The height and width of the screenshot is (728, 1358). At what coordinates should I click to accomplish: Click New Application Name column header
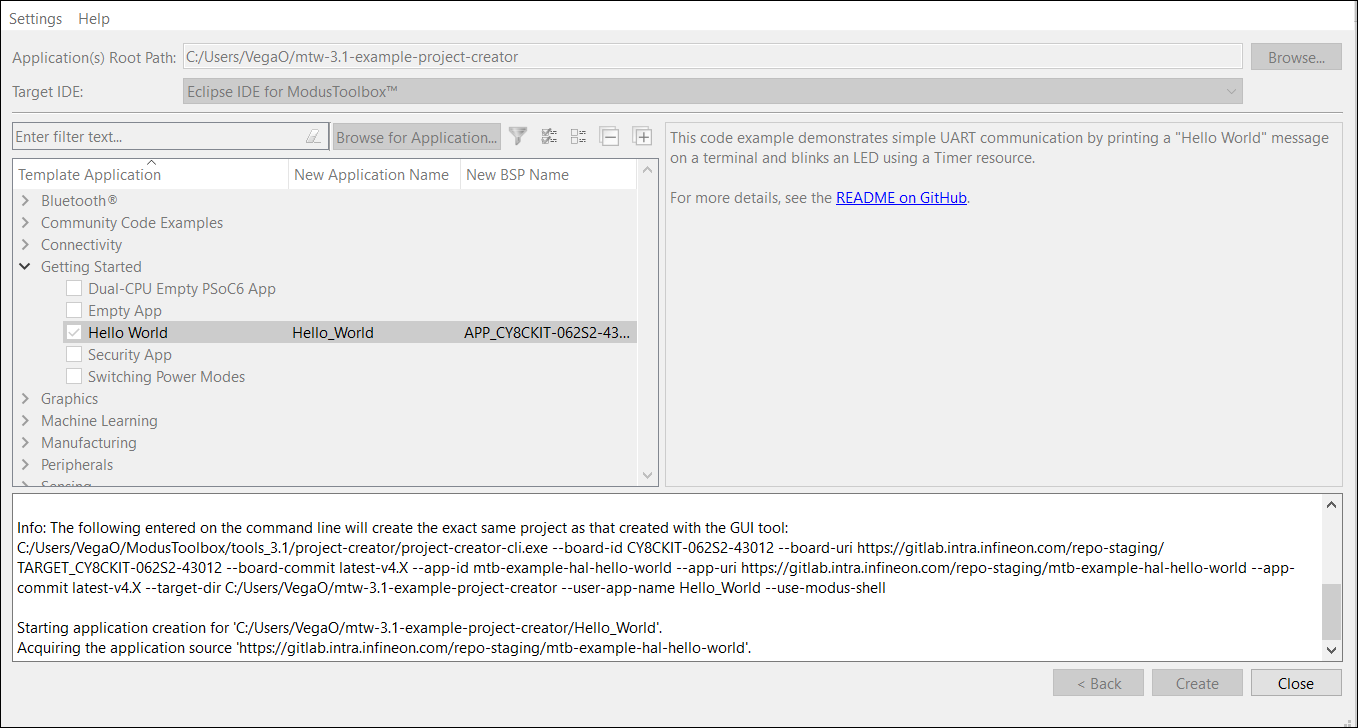tap(375, 174)
